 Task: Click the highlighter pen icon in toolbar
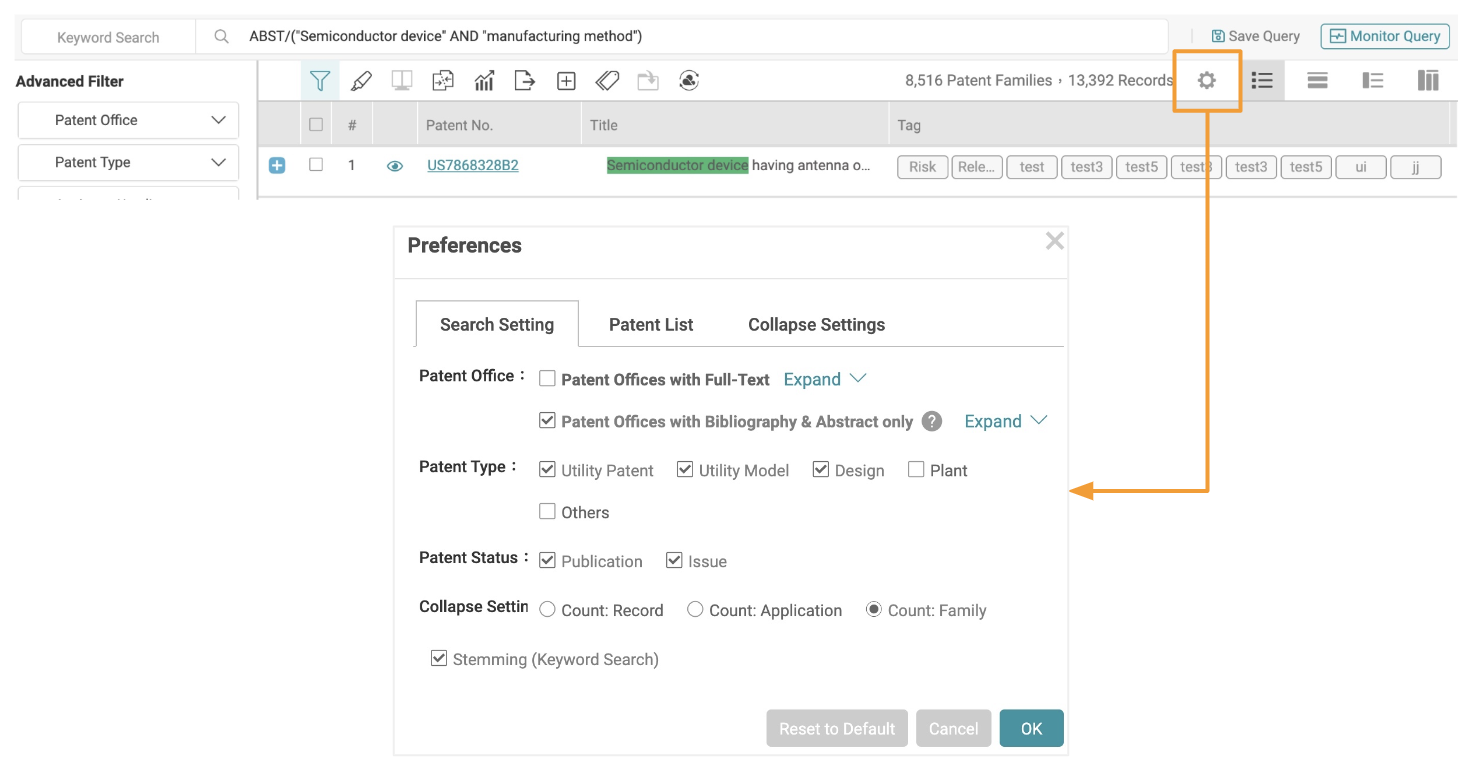(361, 81)
